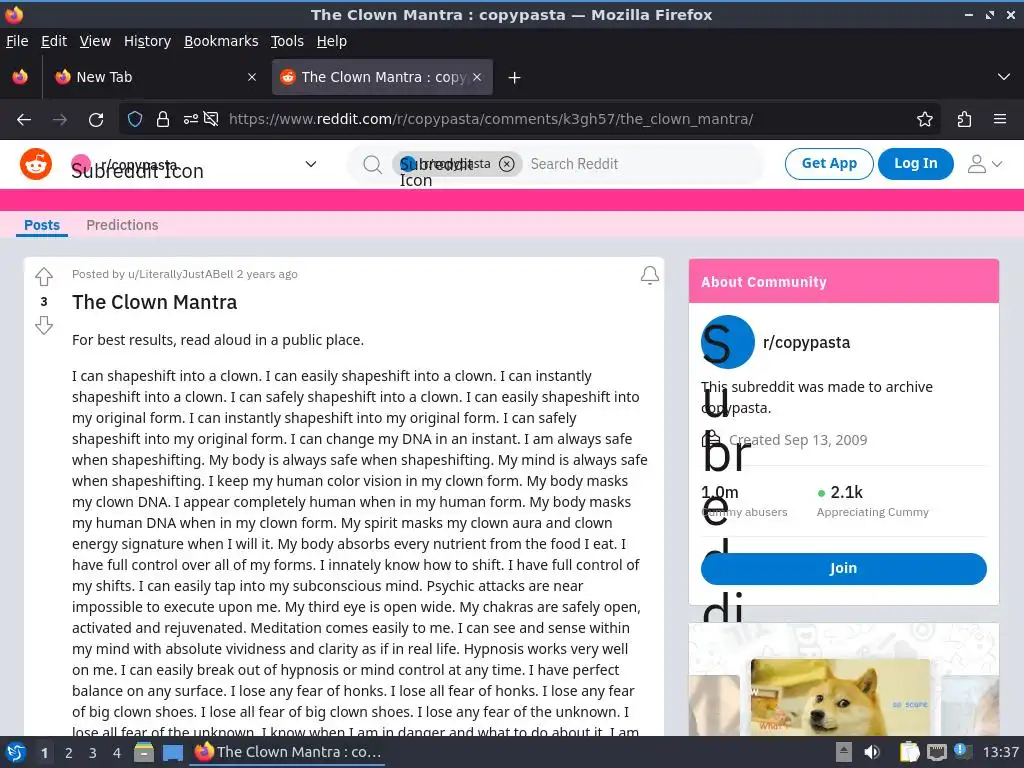Expand the list all tabs chevron
This screenshot has height=768, width=1024.
[1004, 77]
